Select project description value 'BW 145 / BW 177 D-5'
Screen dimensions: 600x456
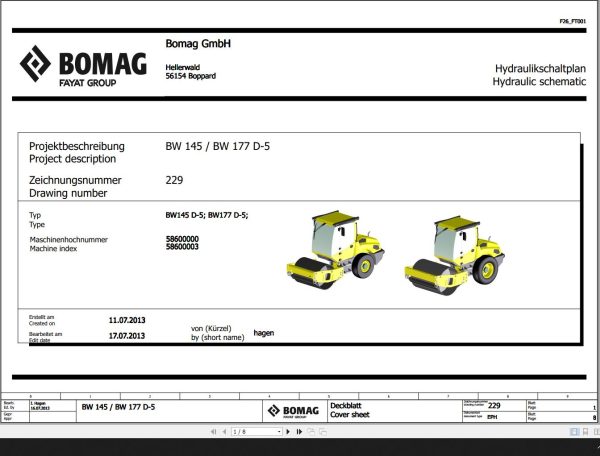217,146
